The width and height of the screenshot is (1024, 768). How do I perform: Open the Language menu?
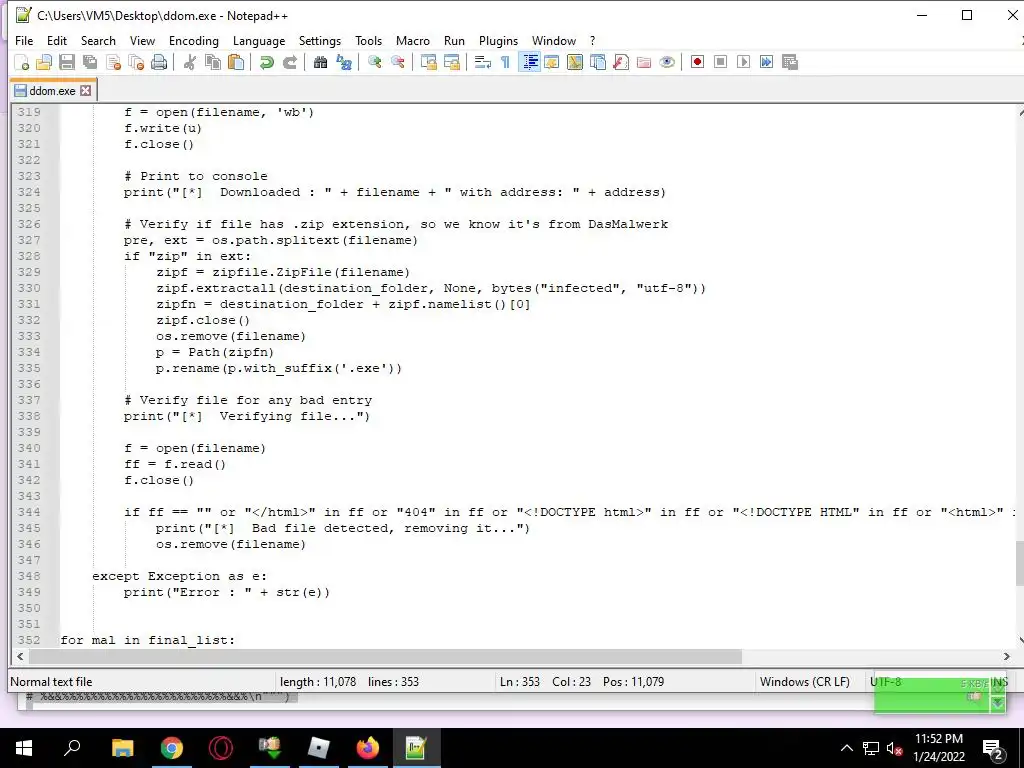pyautogui.click(x=259, y=40)
